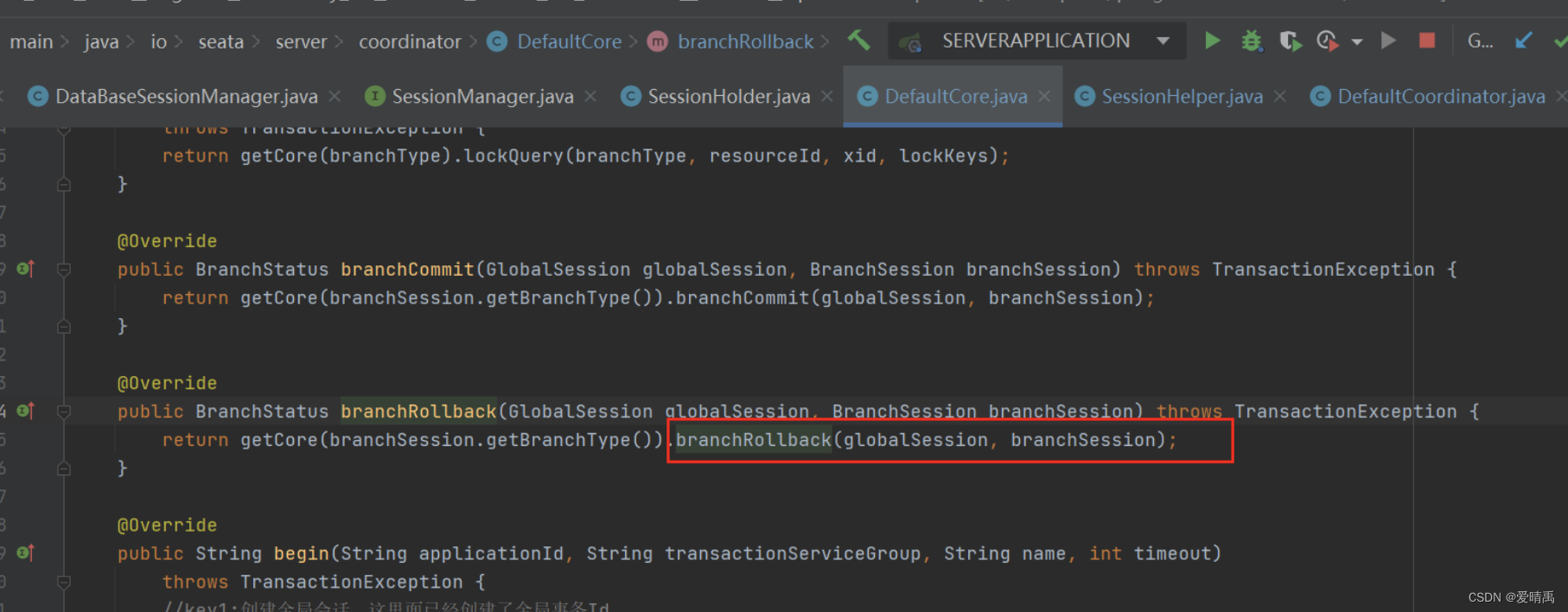Close the SessionHolder.java tab
Viewport: 1568px width, 612px height.
(827, 96)
